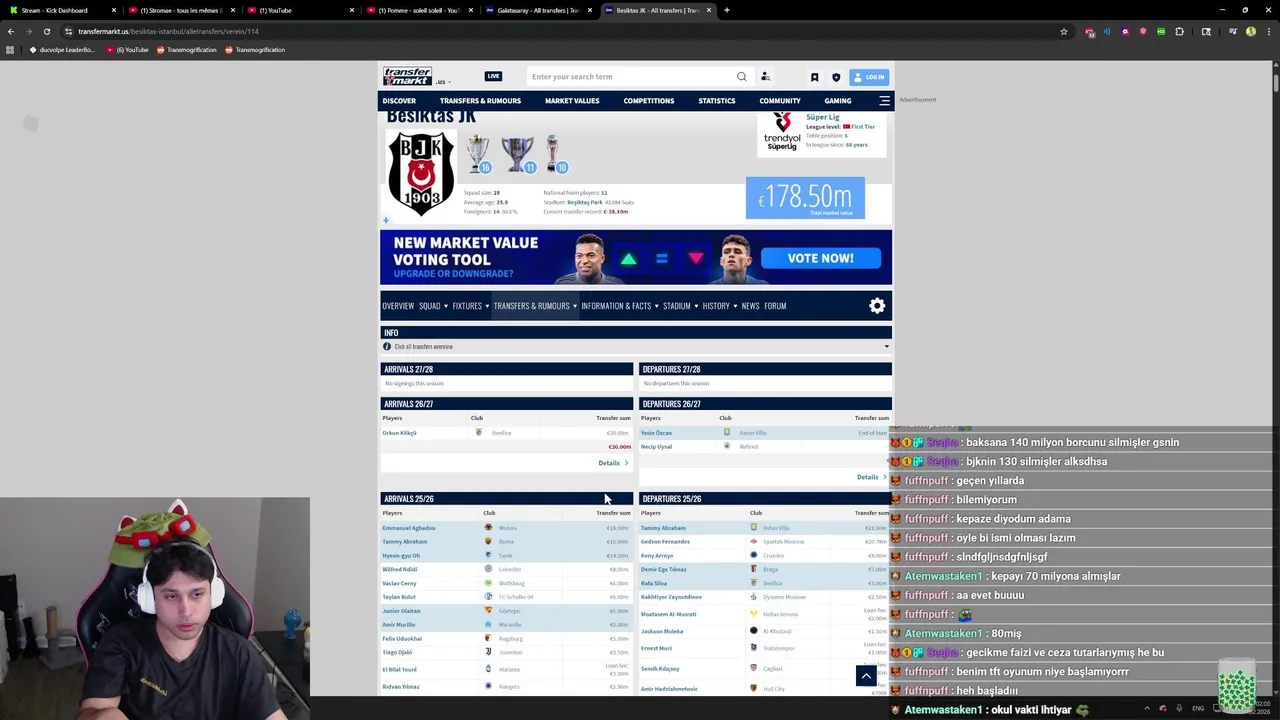Click the info icon beside Club all transfers overview

tap(387, 346)
